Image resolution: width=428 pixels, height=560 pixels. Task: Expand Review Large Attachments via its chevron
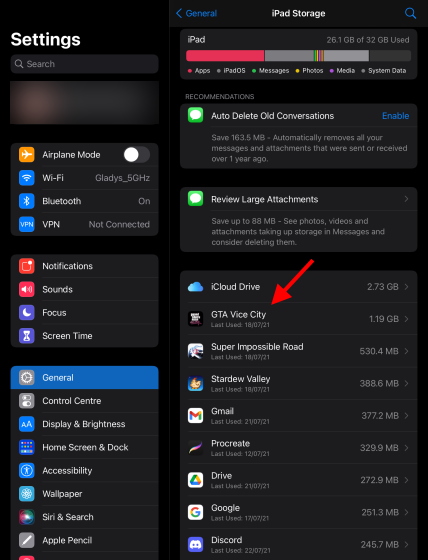pos(406,199)
